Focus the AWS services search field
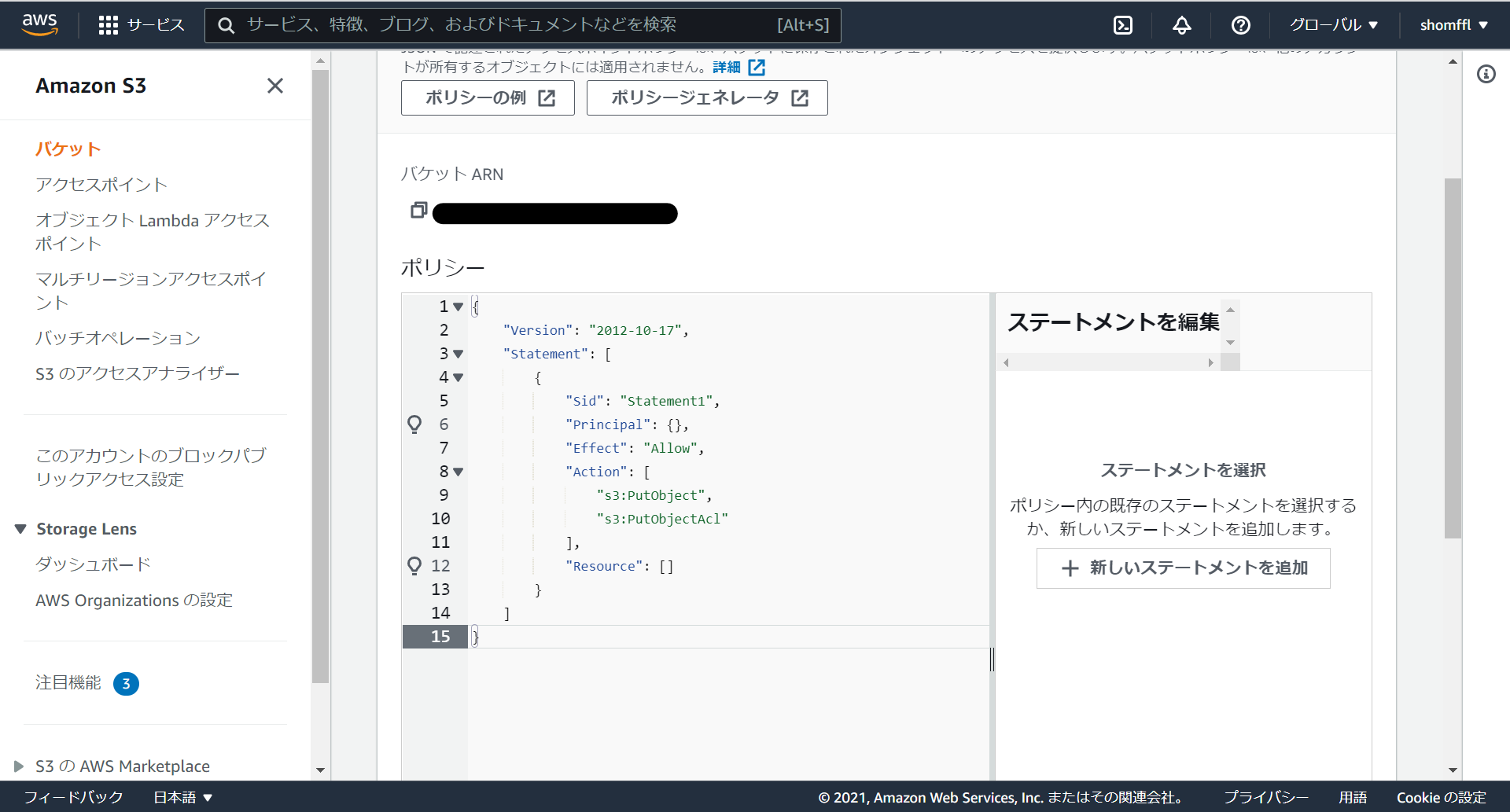 pos(523,25)
